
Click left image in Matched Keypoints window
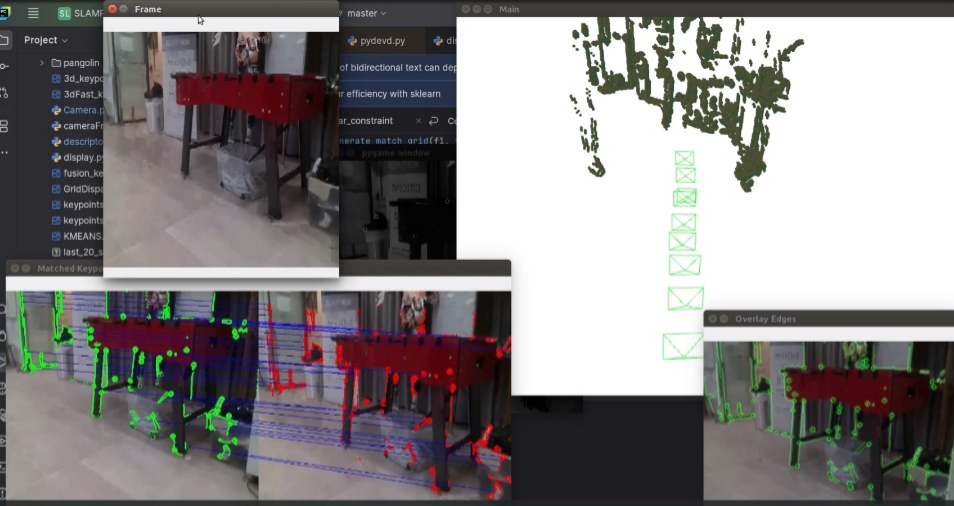(132, 395)
